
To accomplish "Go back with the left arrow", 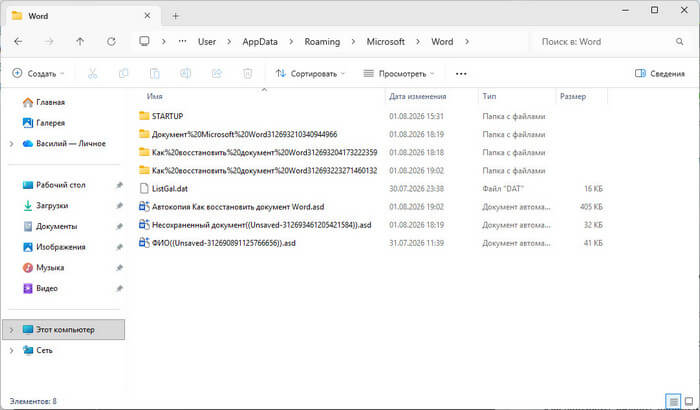I will click(18, 42).
